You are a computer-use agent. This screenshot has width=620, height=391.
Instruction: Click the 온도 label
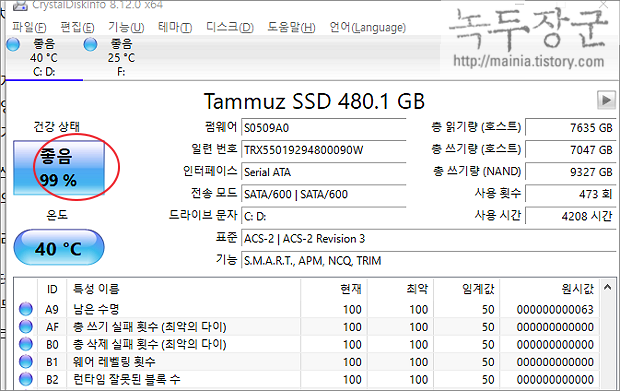point(57,215)
